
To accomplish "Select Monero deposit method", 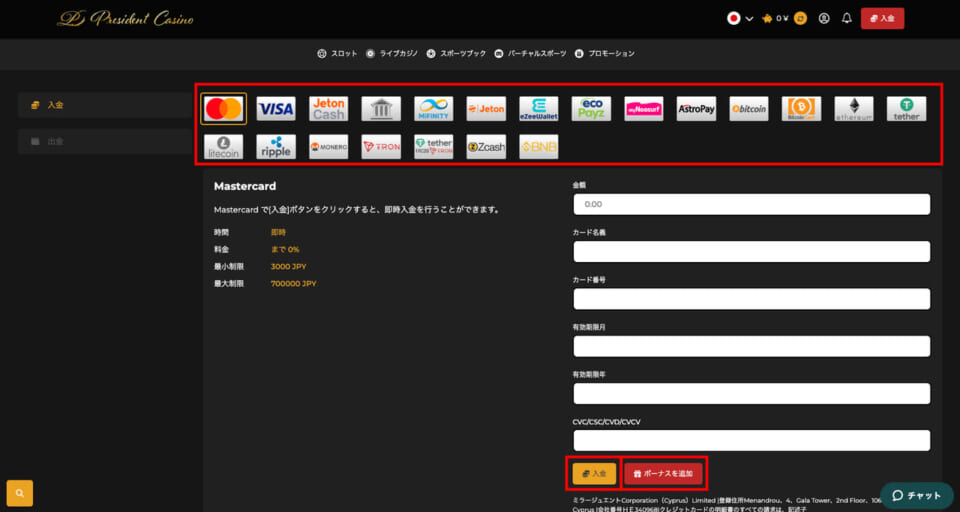I will [x=328, y=147].
